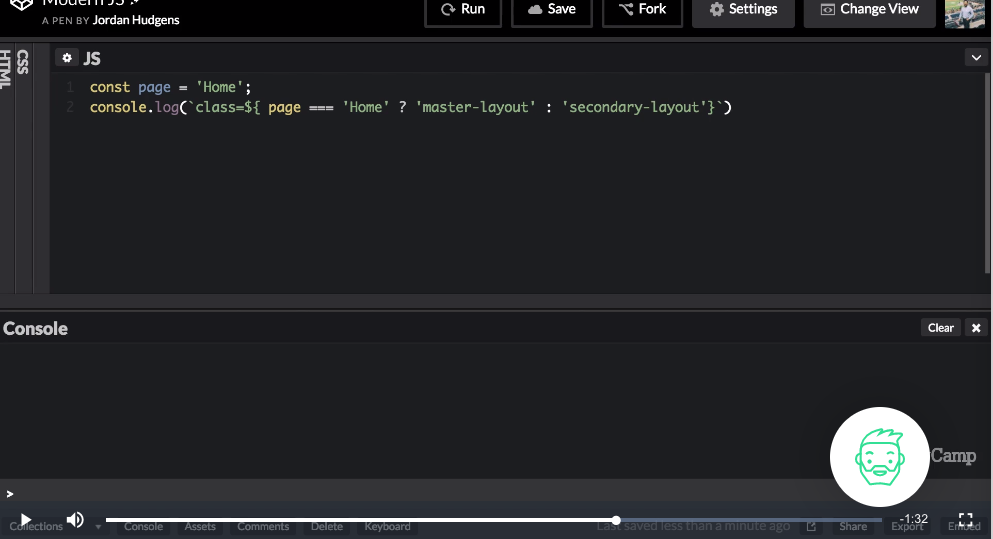
Task: Enter fullscreen video mode
Action: click(965, 519)
